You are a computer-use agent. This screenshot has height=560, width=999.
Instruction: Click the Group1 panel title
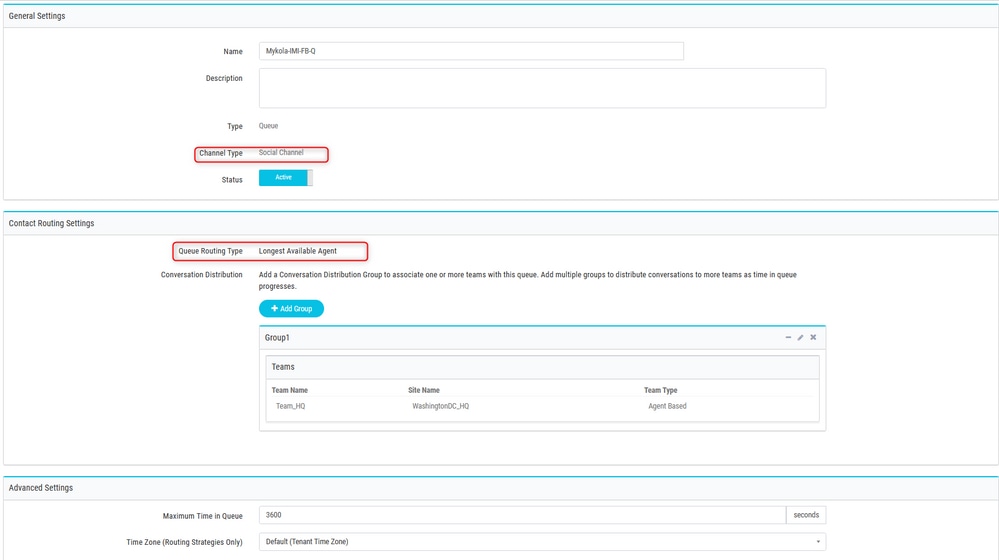[277, 338]
